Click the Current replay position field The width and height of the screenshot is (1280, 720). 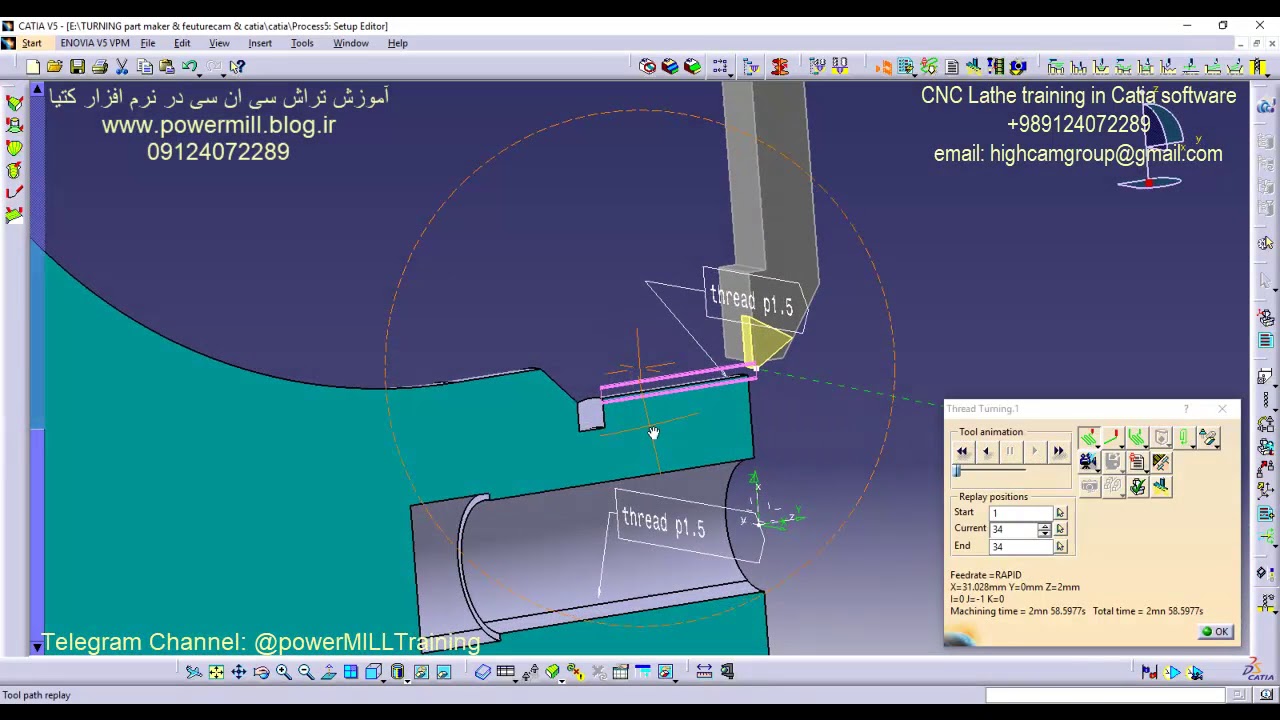click(x=1014, y=530)
